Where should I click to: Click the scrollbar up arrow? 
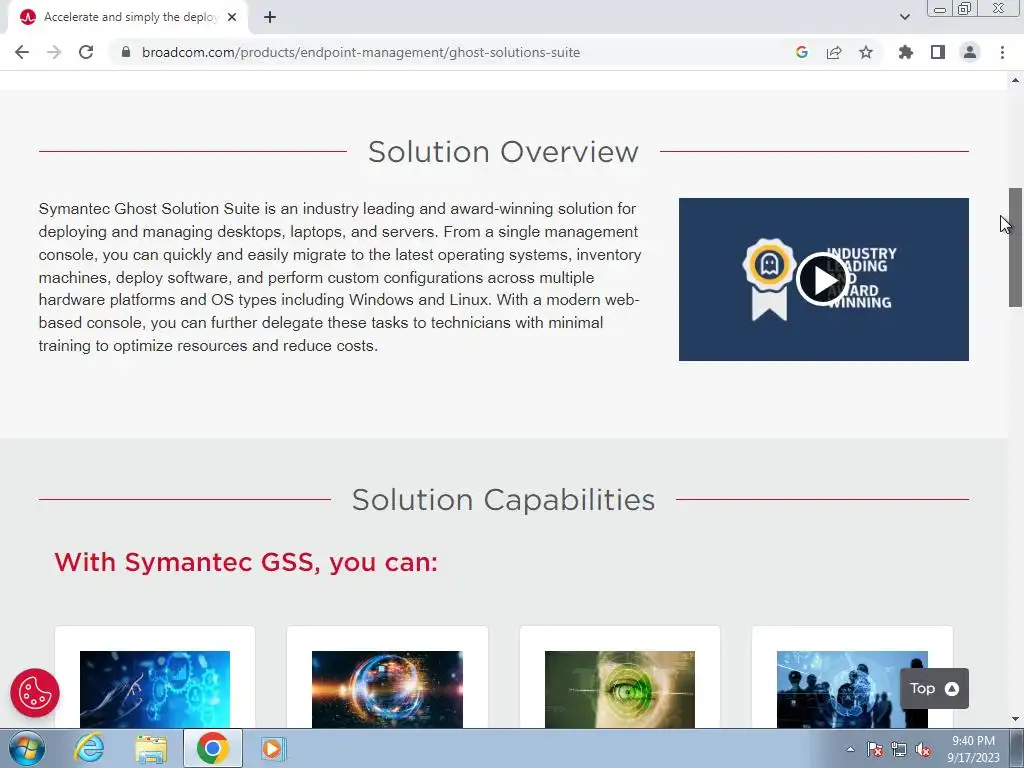(x=1016, y=80)
